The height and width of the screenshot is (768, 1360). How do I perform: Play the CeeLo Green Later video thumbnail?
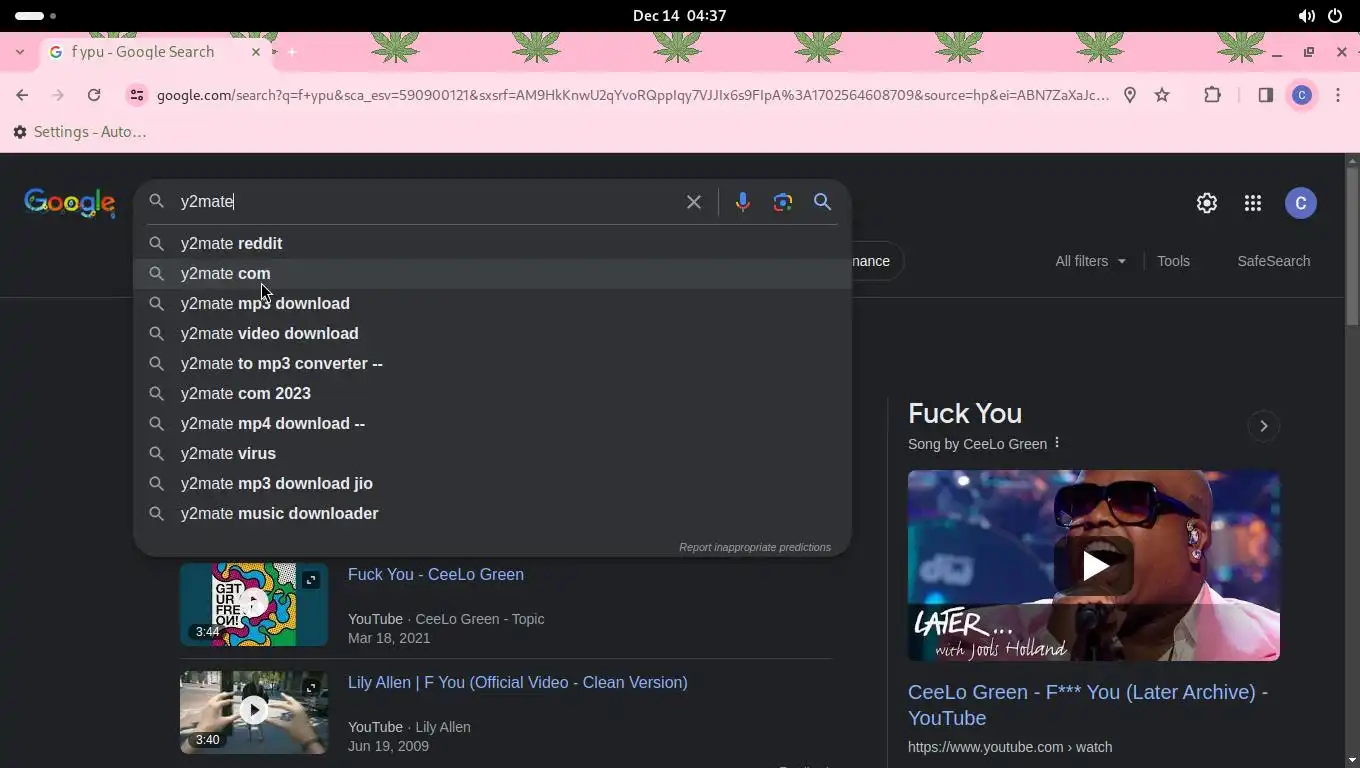point(1094,565)
